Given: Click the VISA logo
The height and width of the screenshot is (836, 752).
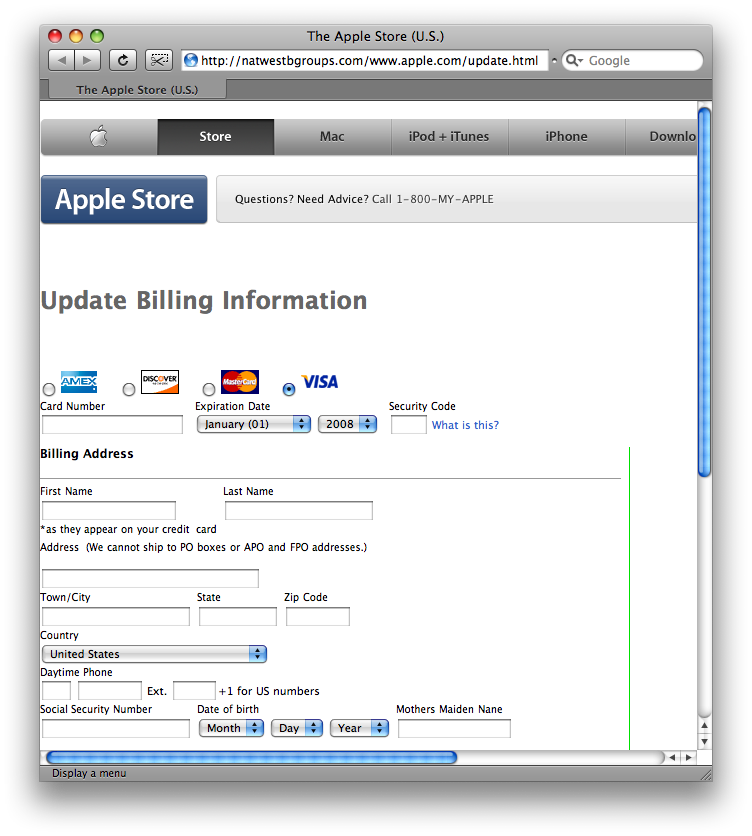Looking at the screenshot, I should point(320,382).
